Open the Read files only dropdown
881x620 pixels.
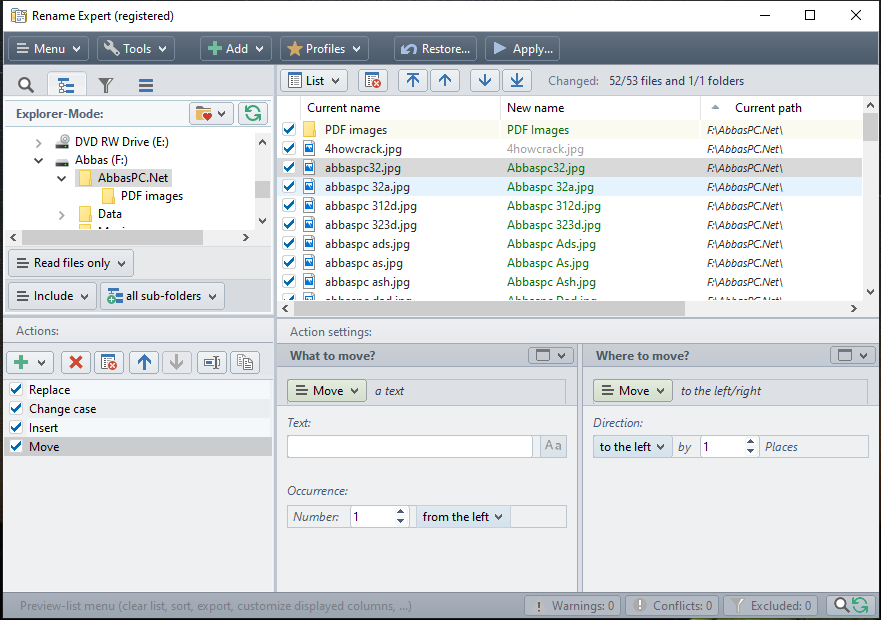(71, 263)
